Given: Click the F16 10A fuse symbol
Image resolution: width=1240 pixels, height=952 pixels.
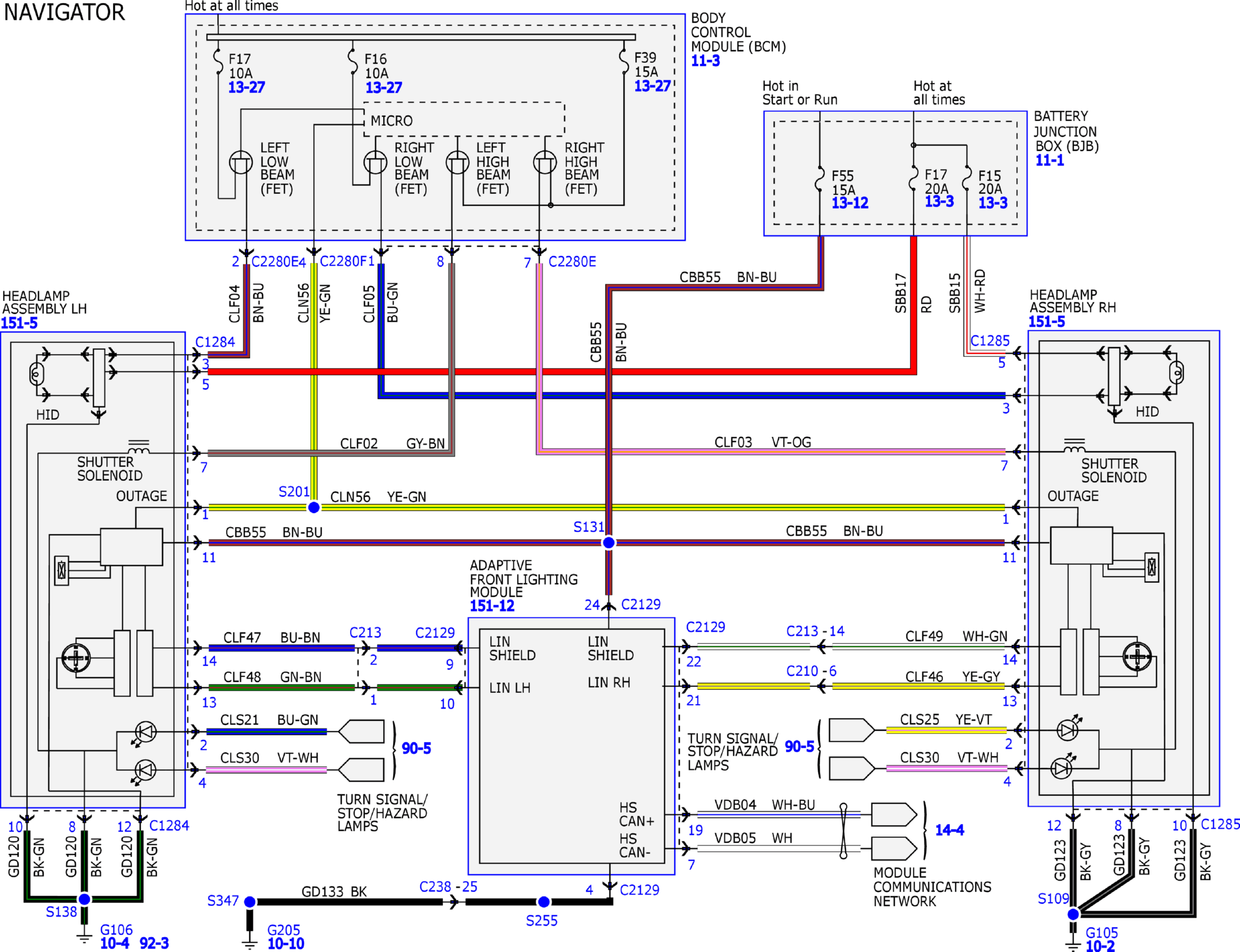Looking at the screenshot, I should coord(353,61).
